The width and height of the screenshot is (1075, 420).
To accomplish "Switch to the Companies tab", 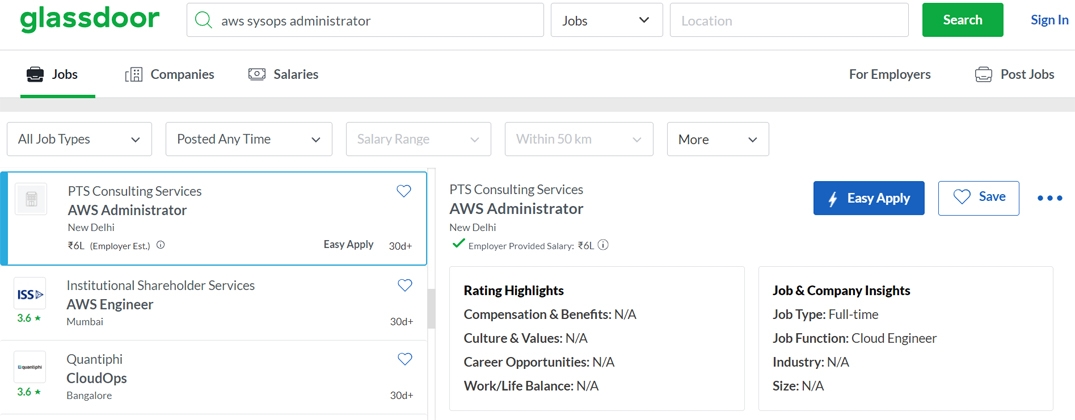I will point(169,74).
